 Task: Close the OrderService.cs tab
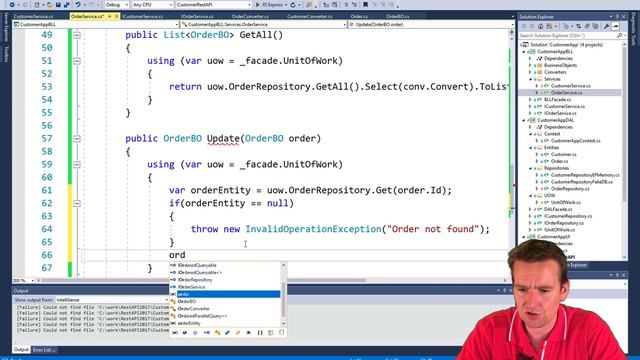point(116,16)
